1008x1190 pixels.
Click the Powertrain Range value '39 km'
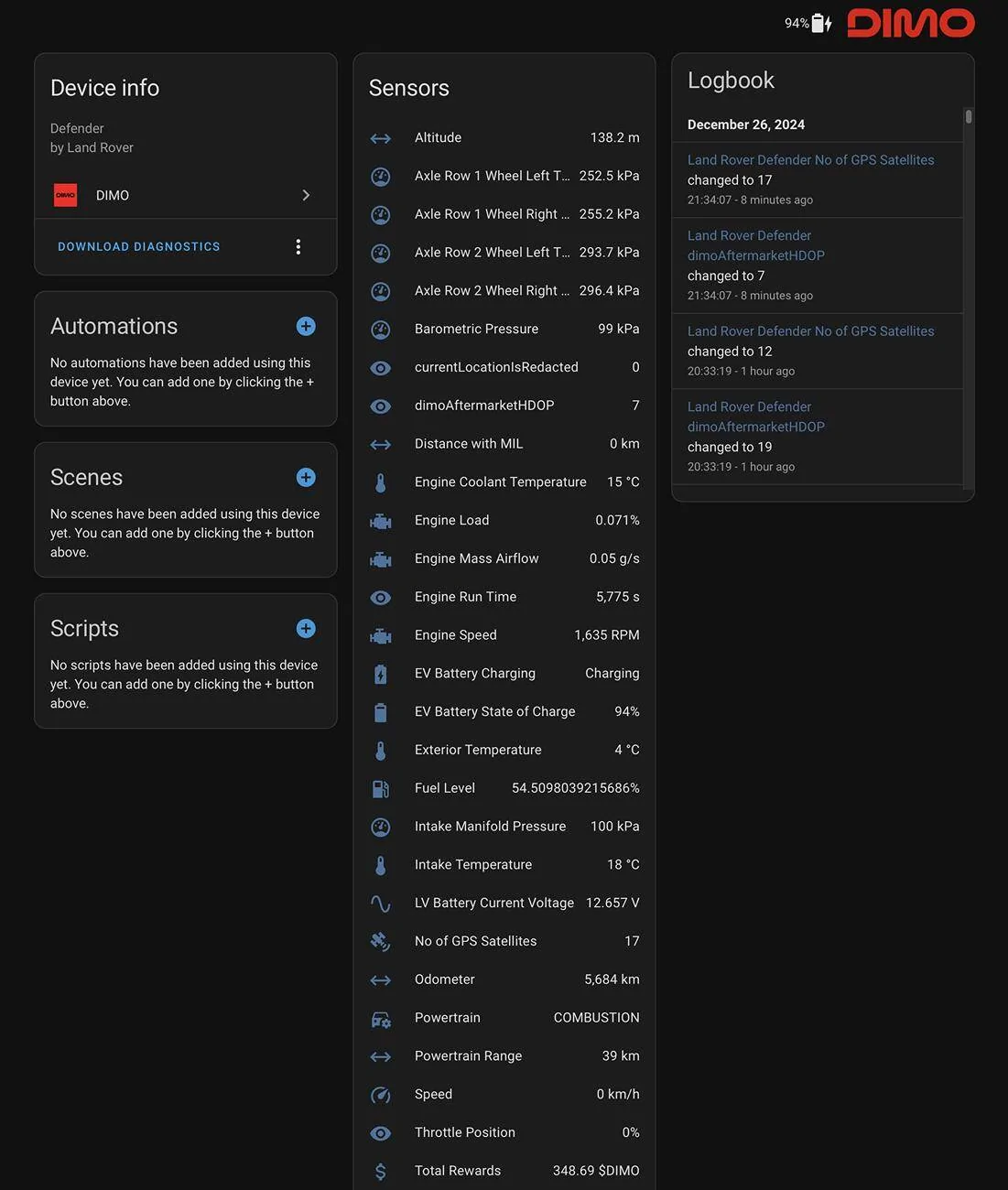click(621, 1056)
